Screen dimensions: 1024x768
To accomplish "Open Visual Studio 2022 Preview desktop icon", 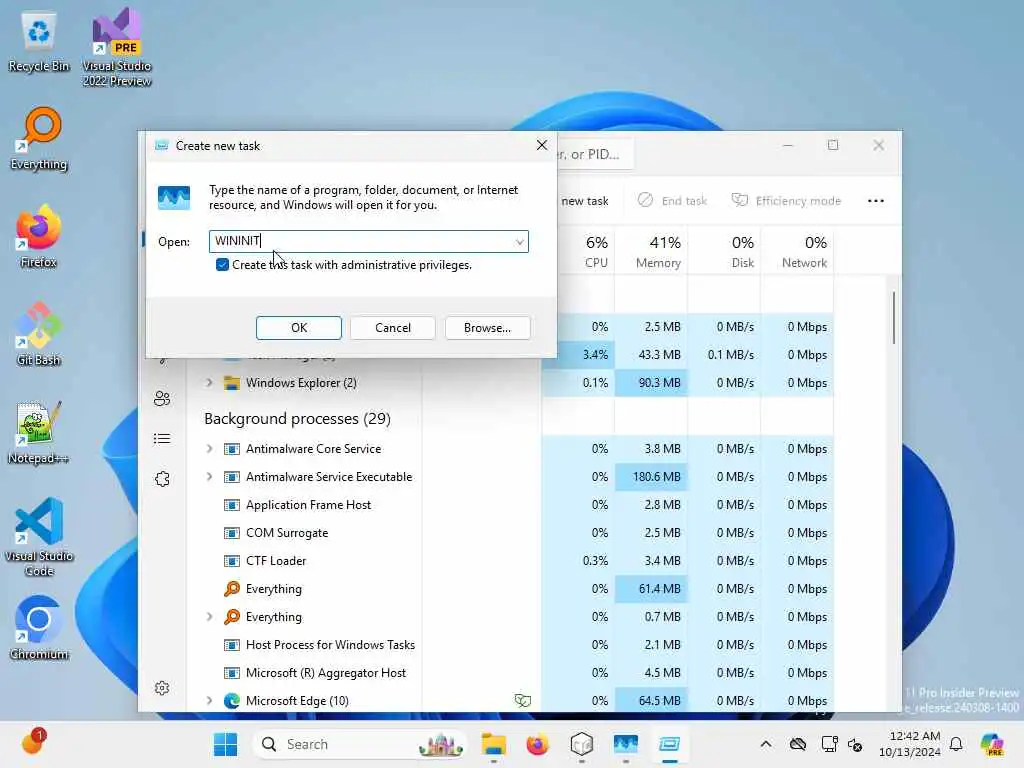I will coord(117,47).
